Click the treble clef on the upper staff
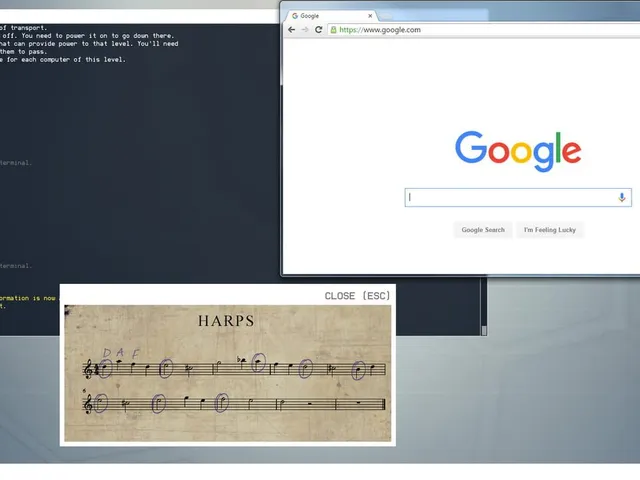Image resolution: width=640 pixels, height=480 pixels. pyautogui.click(x=88, y=369)
